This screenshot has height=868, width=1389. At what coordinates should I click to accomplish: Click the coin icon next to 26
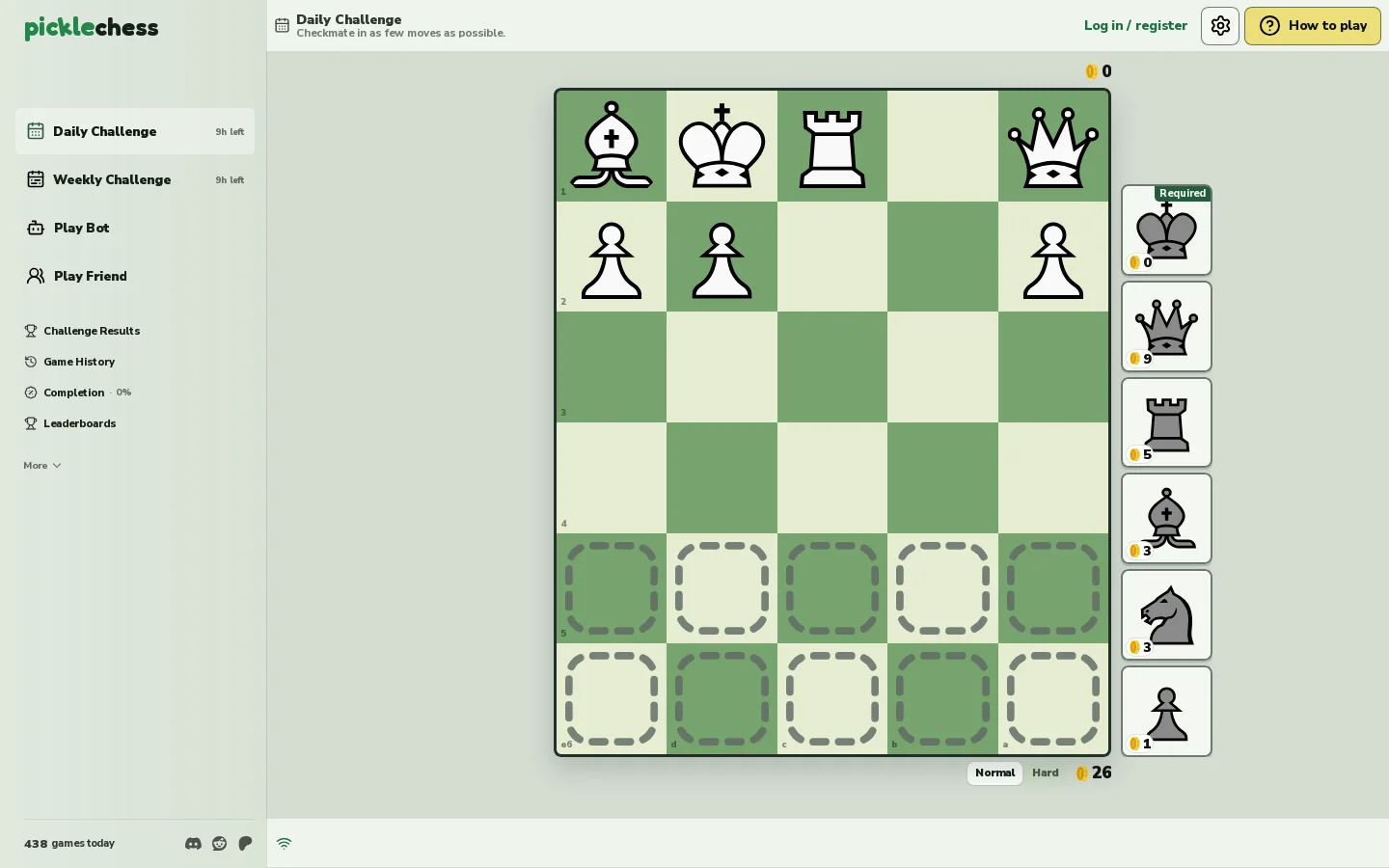pyautogui.click(x=1081, y=773)
